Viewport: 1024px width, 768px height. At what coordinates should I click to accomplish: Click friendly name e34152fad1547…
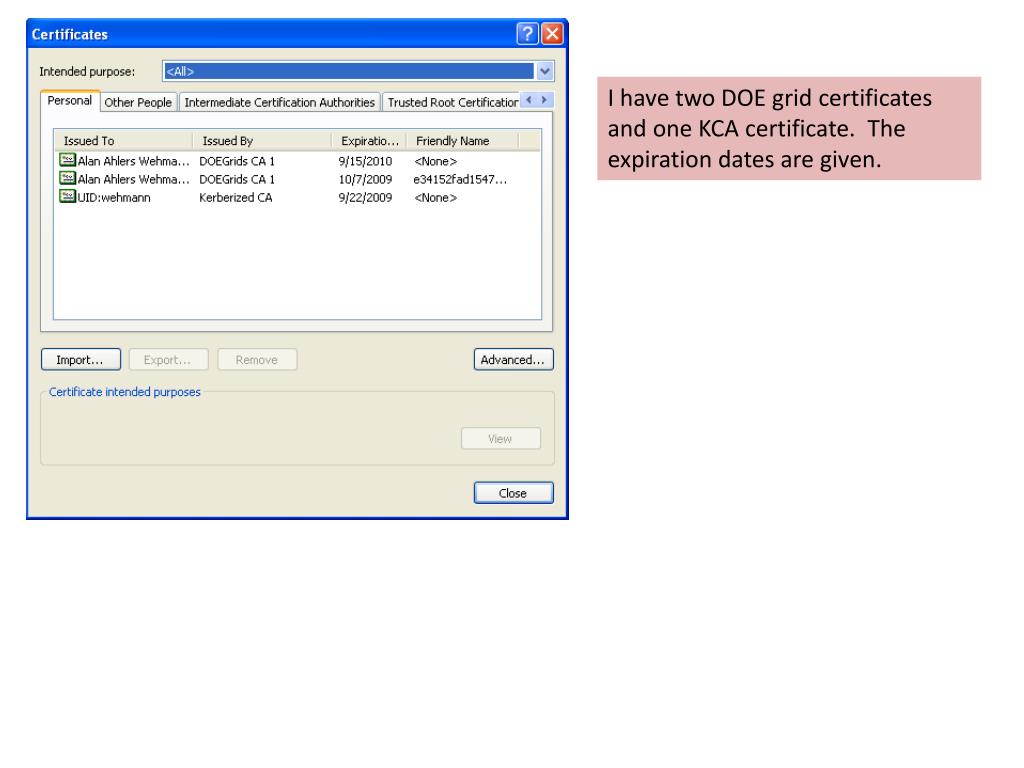pyautogui.click(x=460, y=180)
